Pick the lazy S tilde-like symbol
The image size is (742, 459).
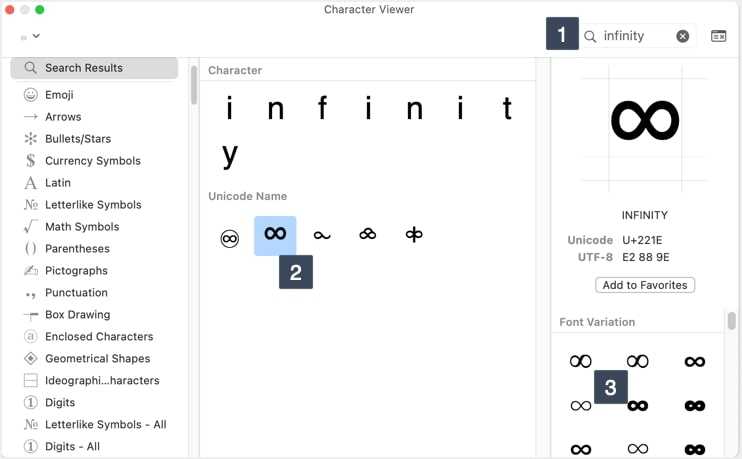[x=322, y=235]
